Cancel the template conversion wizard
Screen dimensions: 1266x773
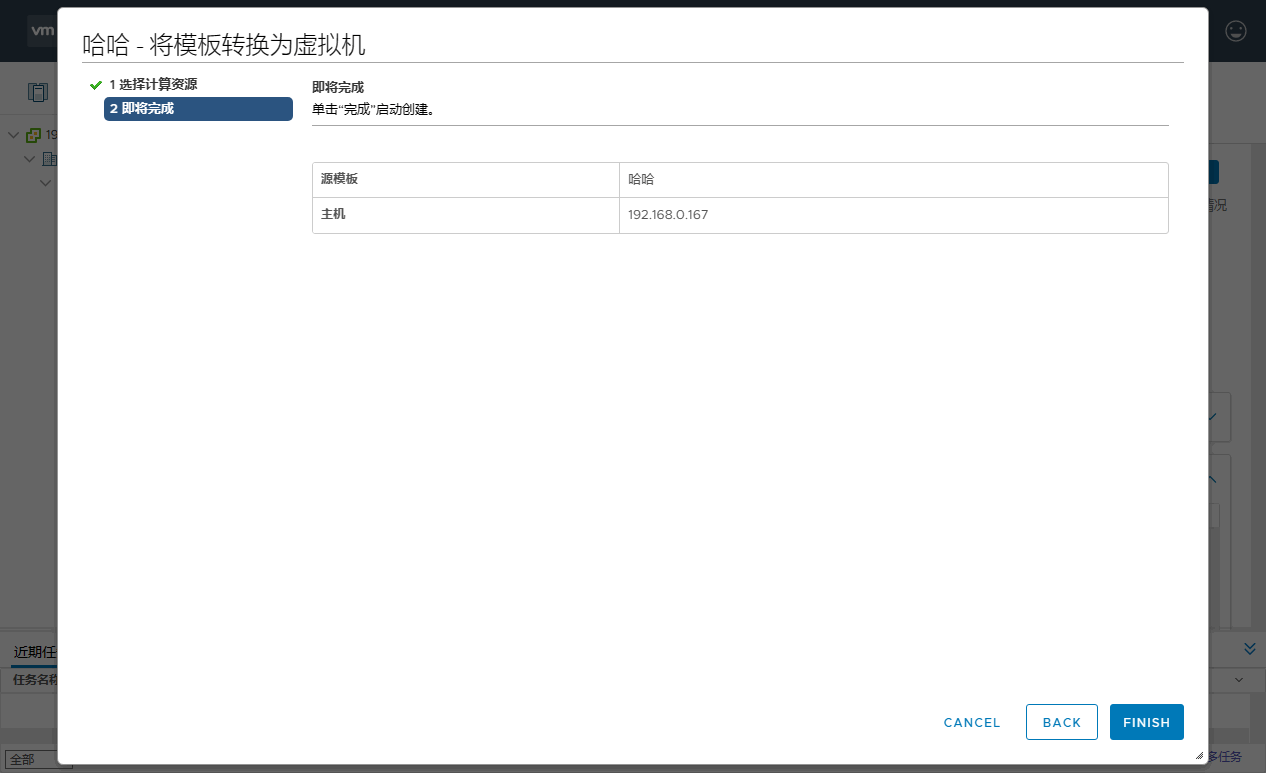tap(971, 722)
